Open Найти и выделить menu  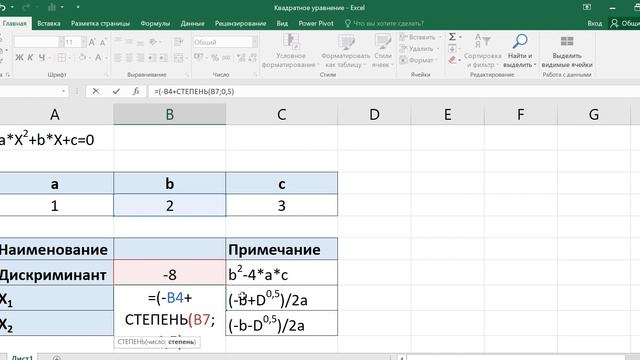[x=520, y=51]
